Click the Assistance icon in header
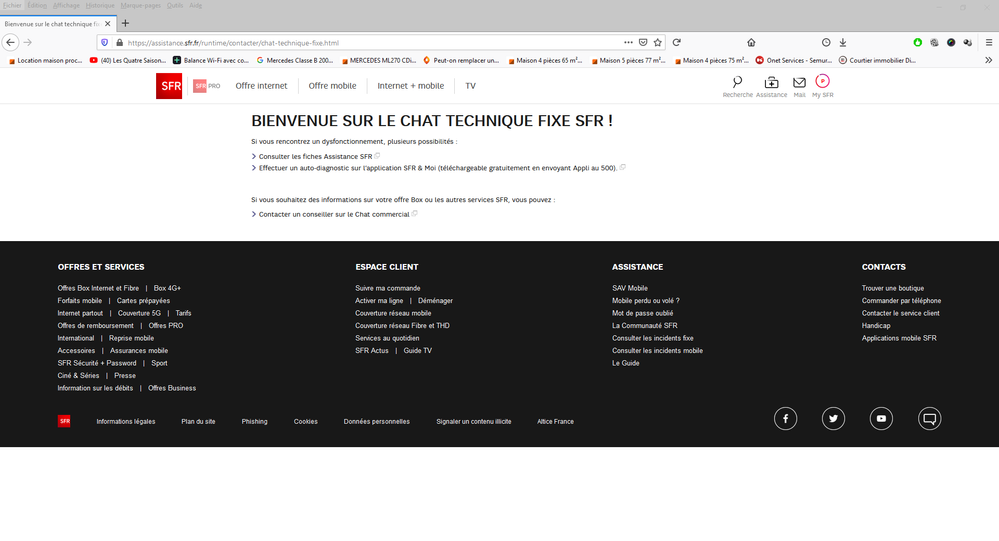 point(771,83)
